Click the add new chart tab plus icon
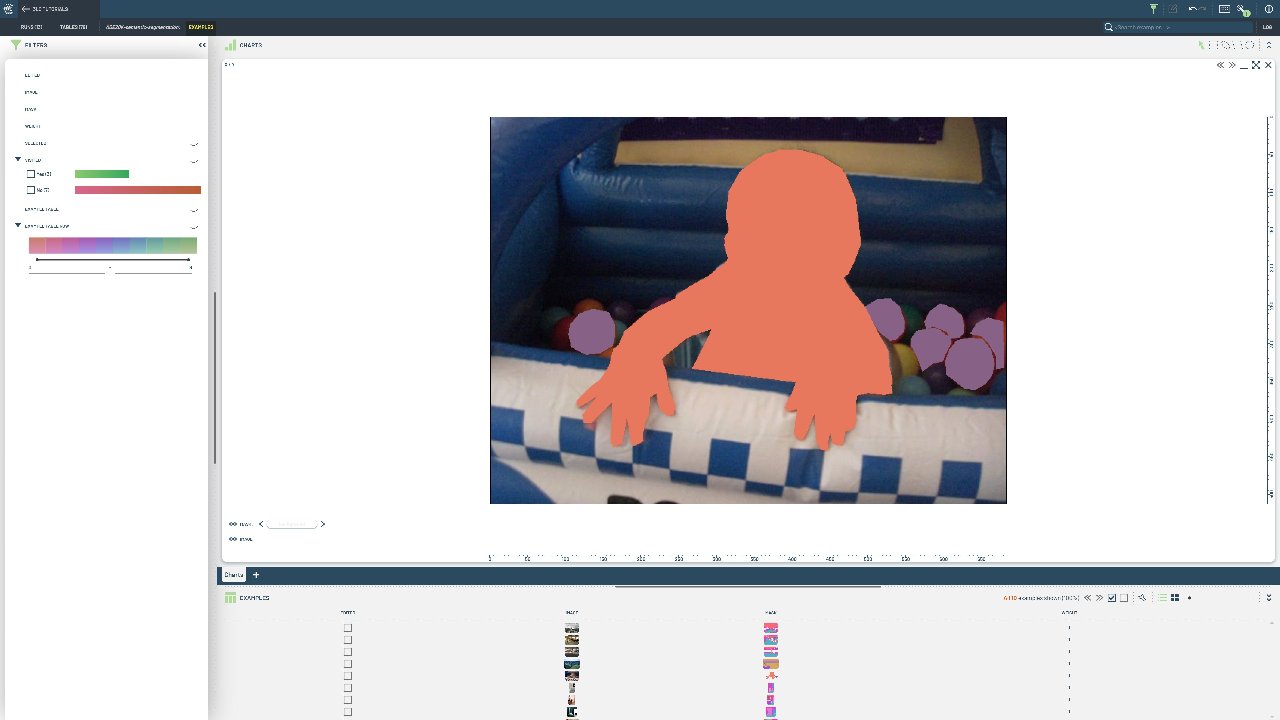1280x720 pixels. pos(256,575)
